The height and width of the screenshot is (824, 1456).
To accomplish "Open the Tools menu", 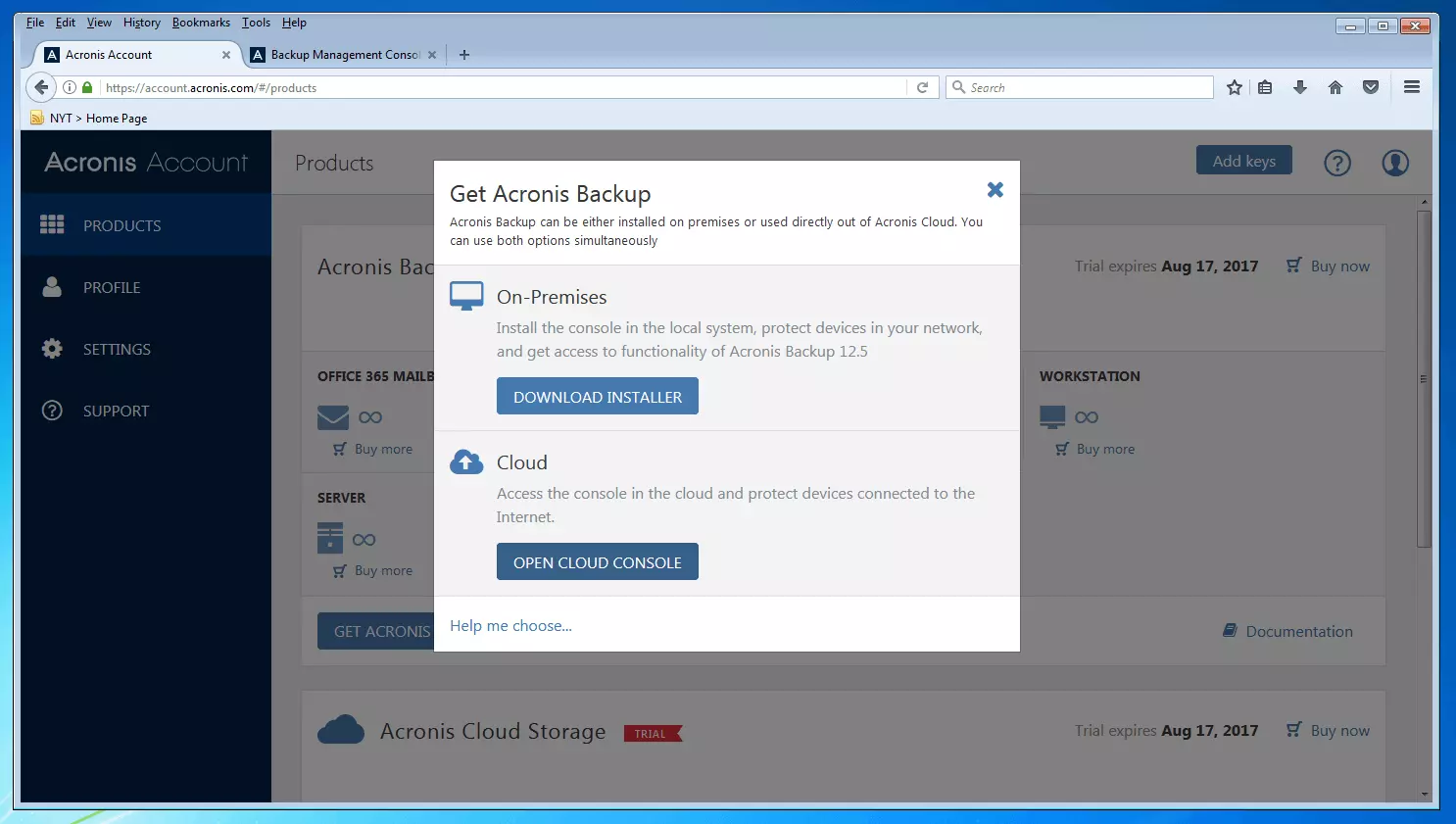I will pos(256,23).
